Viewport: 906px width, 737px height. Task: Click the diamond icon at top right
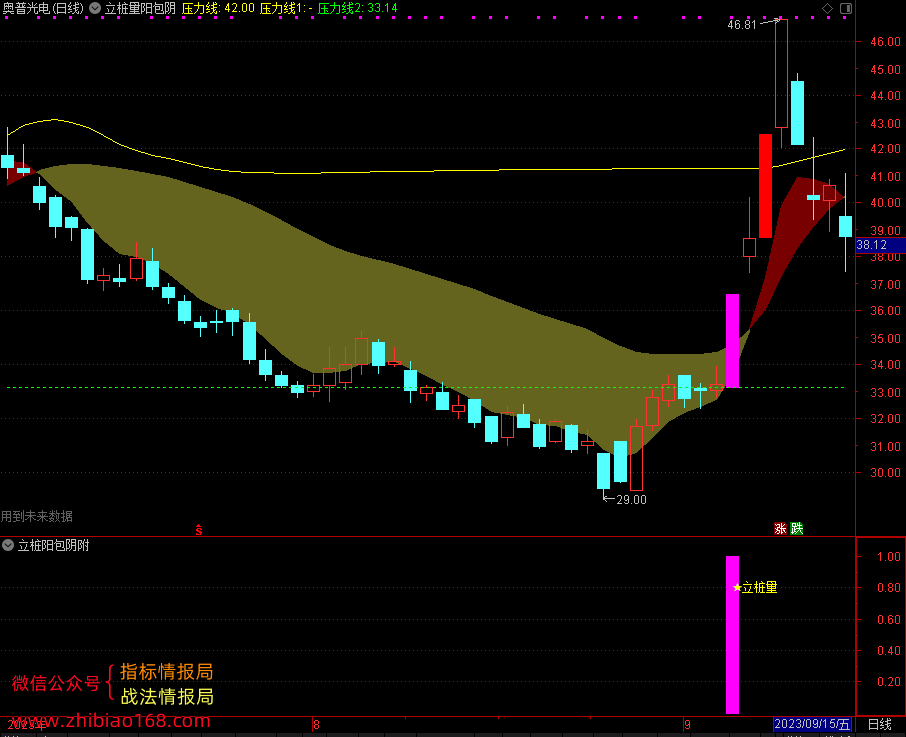(x=827, y=8)
